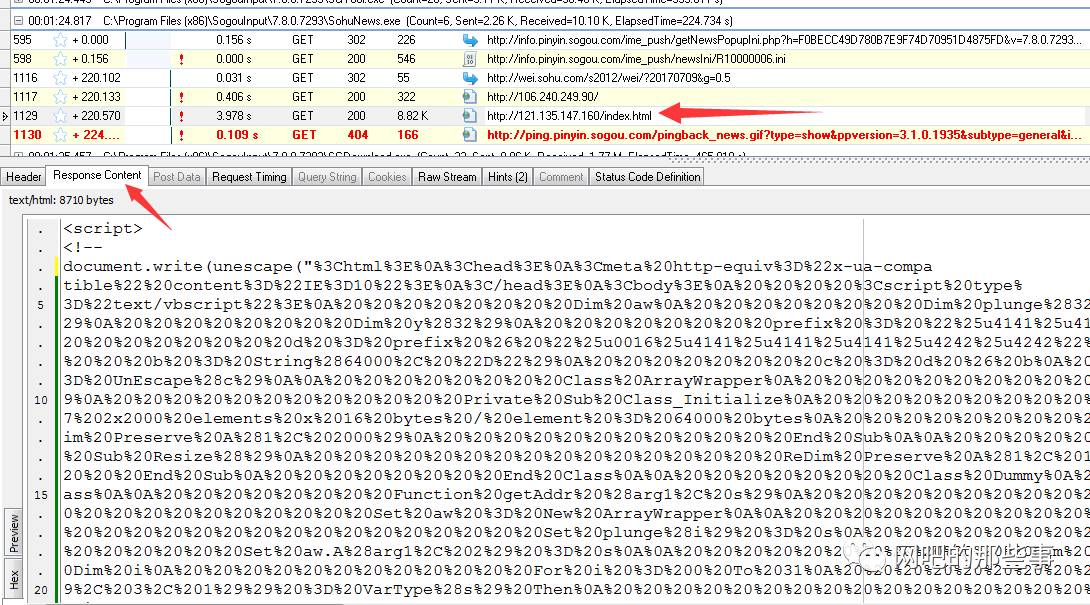The image size is (1090, 605).
Task: Click the red warning icon on request 598
Action: coord(181,59)
